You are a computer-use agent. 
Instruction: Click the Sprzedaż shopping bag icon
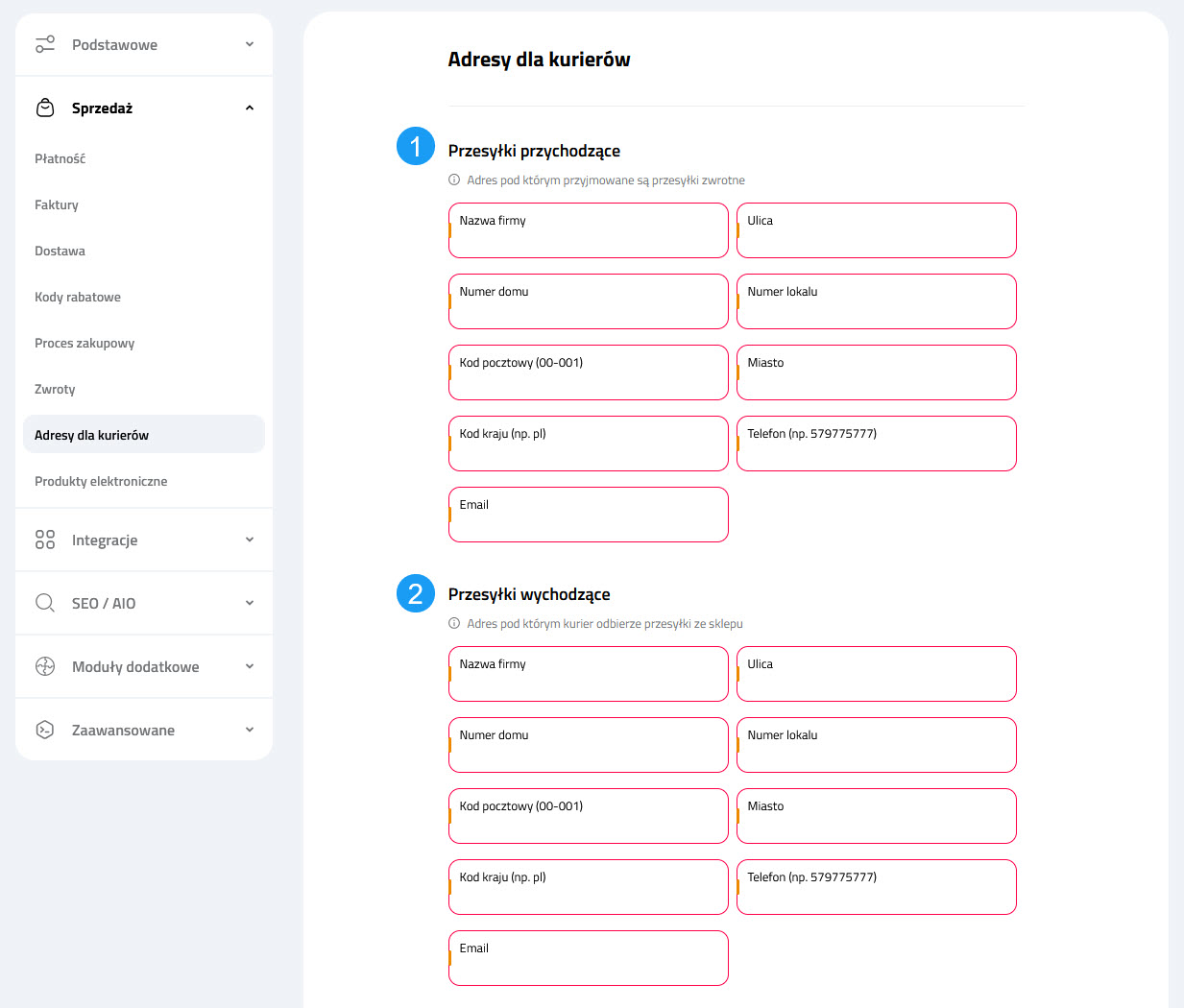45,108
